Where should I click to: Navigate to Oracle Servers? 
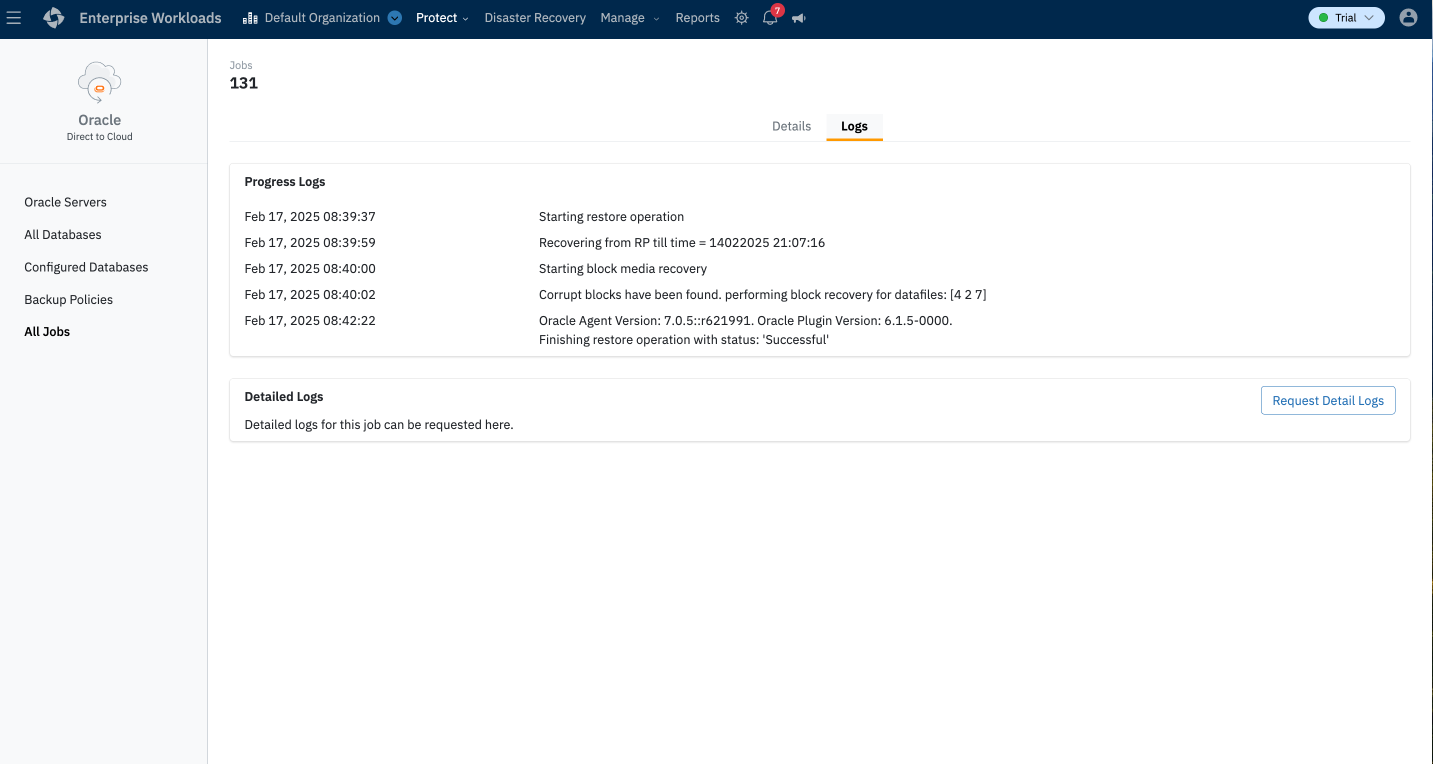tap(65, 202)
